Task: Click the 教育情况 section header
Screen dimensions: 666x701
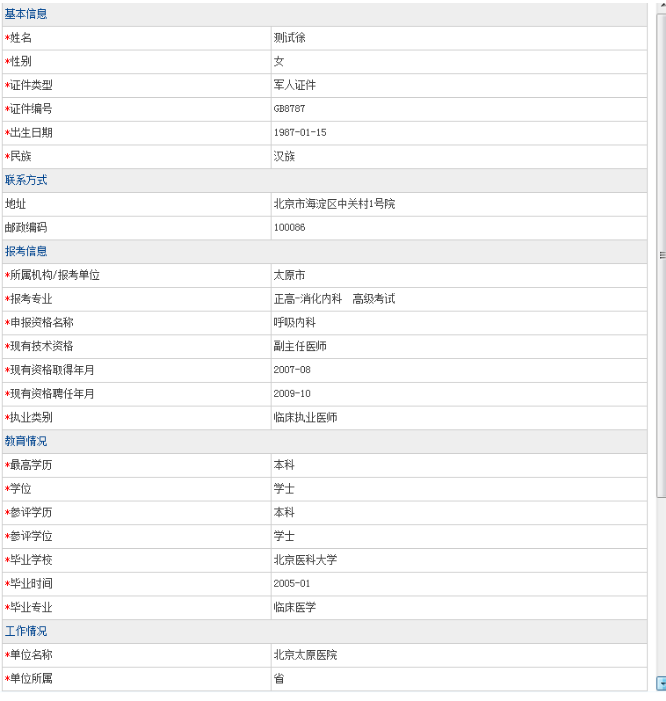Action: (x=26, y=441)
